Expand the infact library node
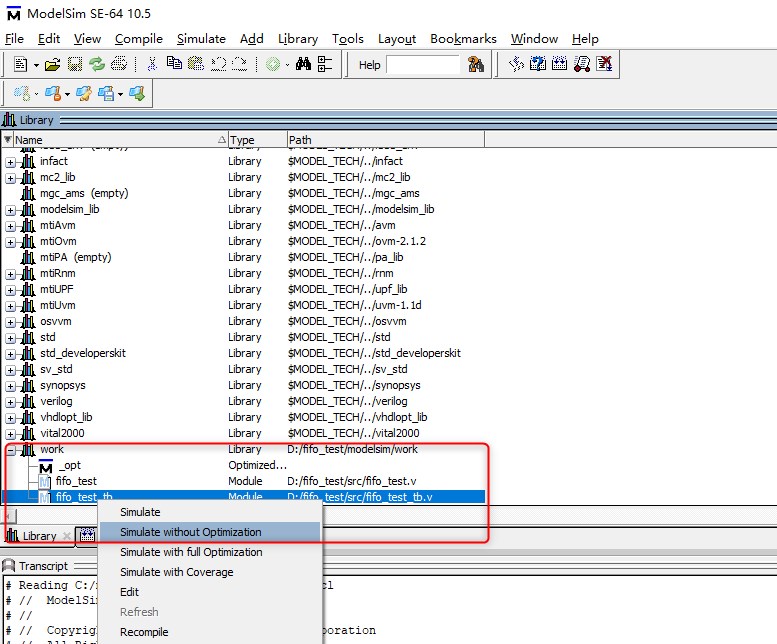The height and width of the screenshot is (644, 777). tap(11, 161)
